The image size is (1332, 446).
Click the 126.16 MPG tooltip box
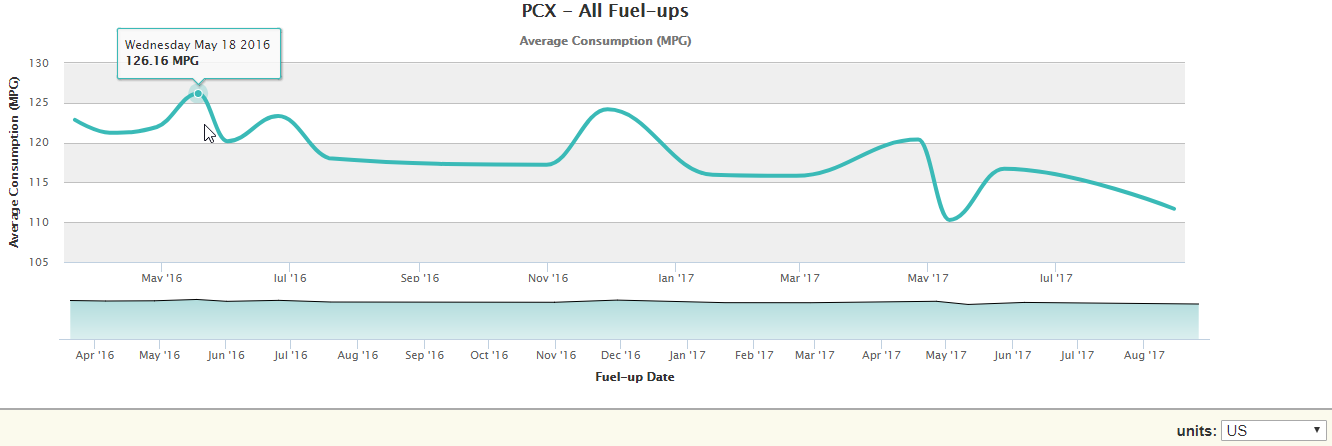pos(198,53)
